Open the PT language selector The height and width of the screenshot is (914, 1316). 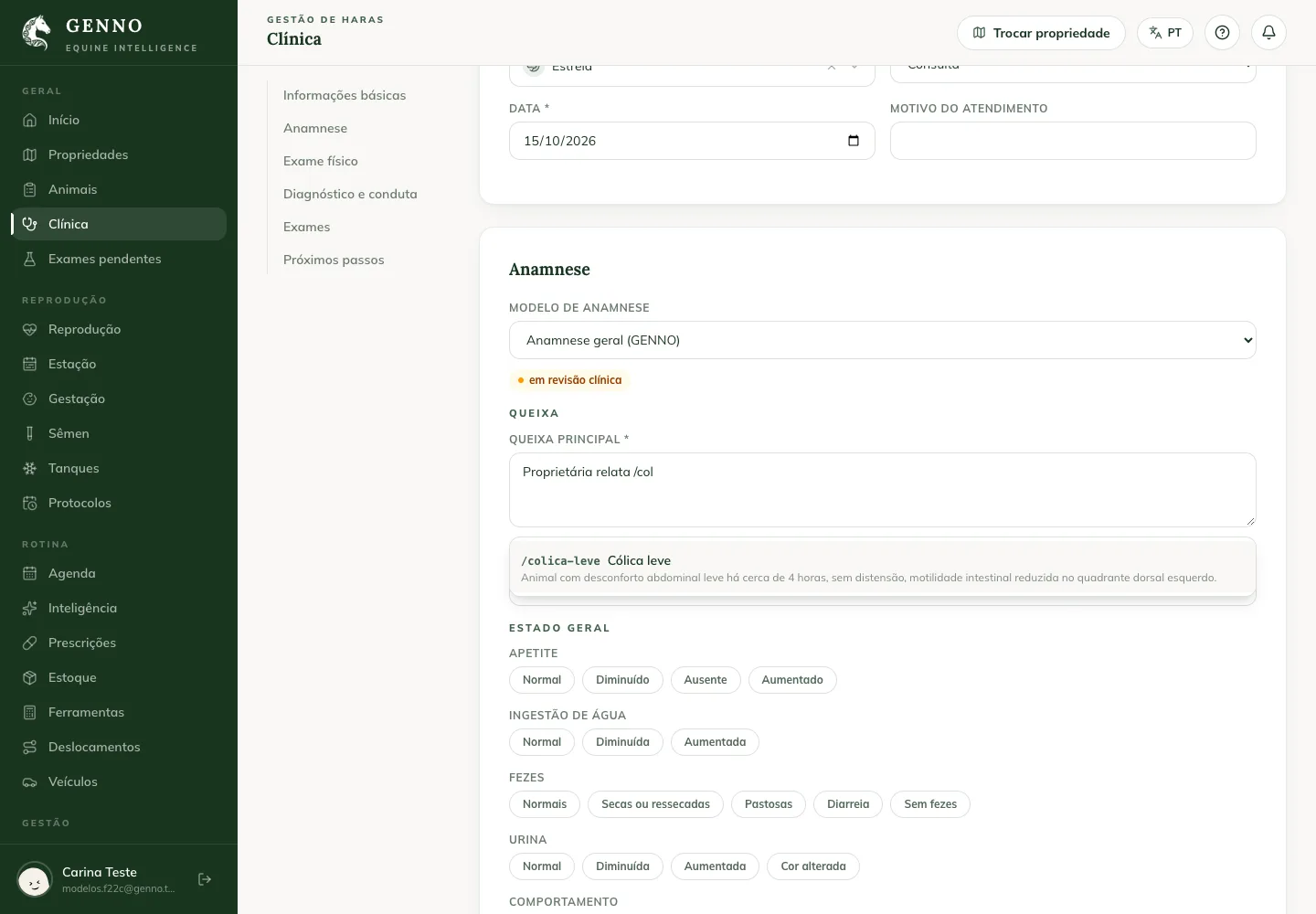click(x=1165, y=33)
